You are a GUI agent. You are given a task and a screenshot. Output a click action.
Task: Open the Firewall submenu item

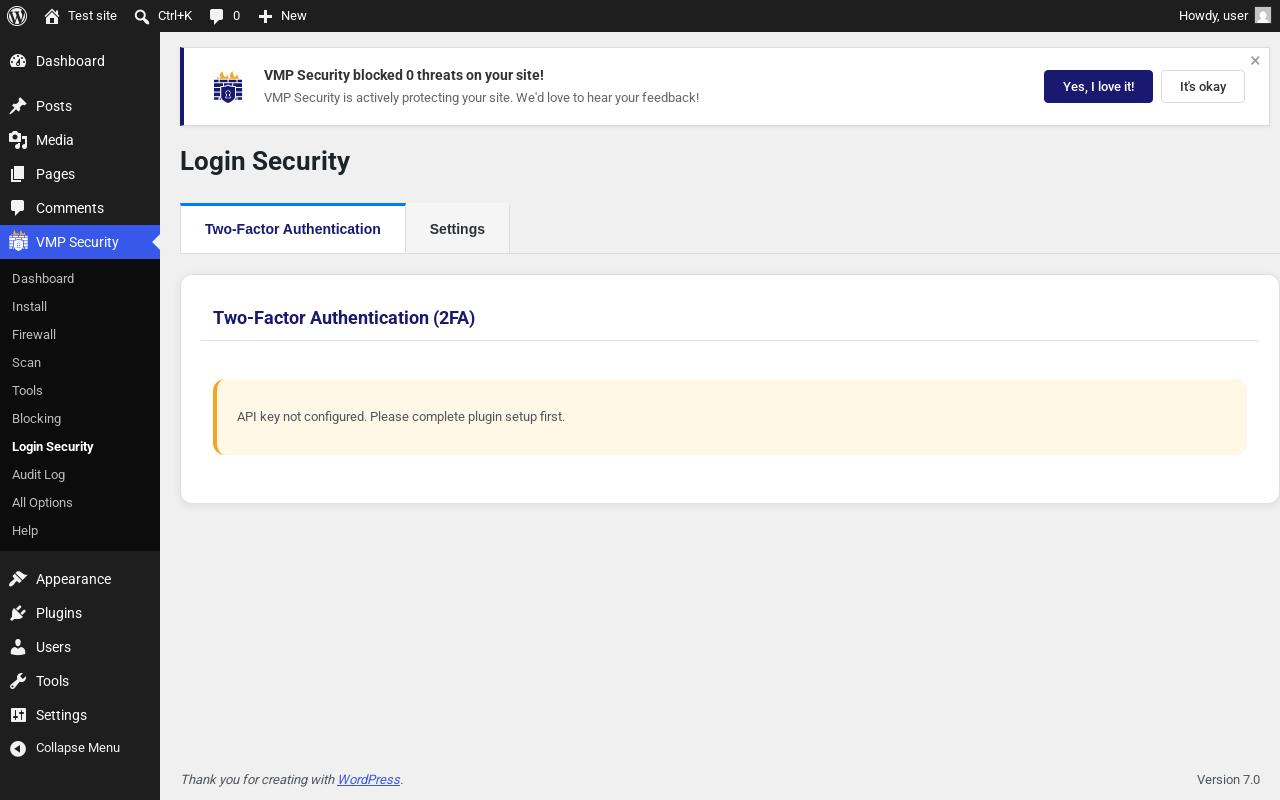(x=34, y=335)
